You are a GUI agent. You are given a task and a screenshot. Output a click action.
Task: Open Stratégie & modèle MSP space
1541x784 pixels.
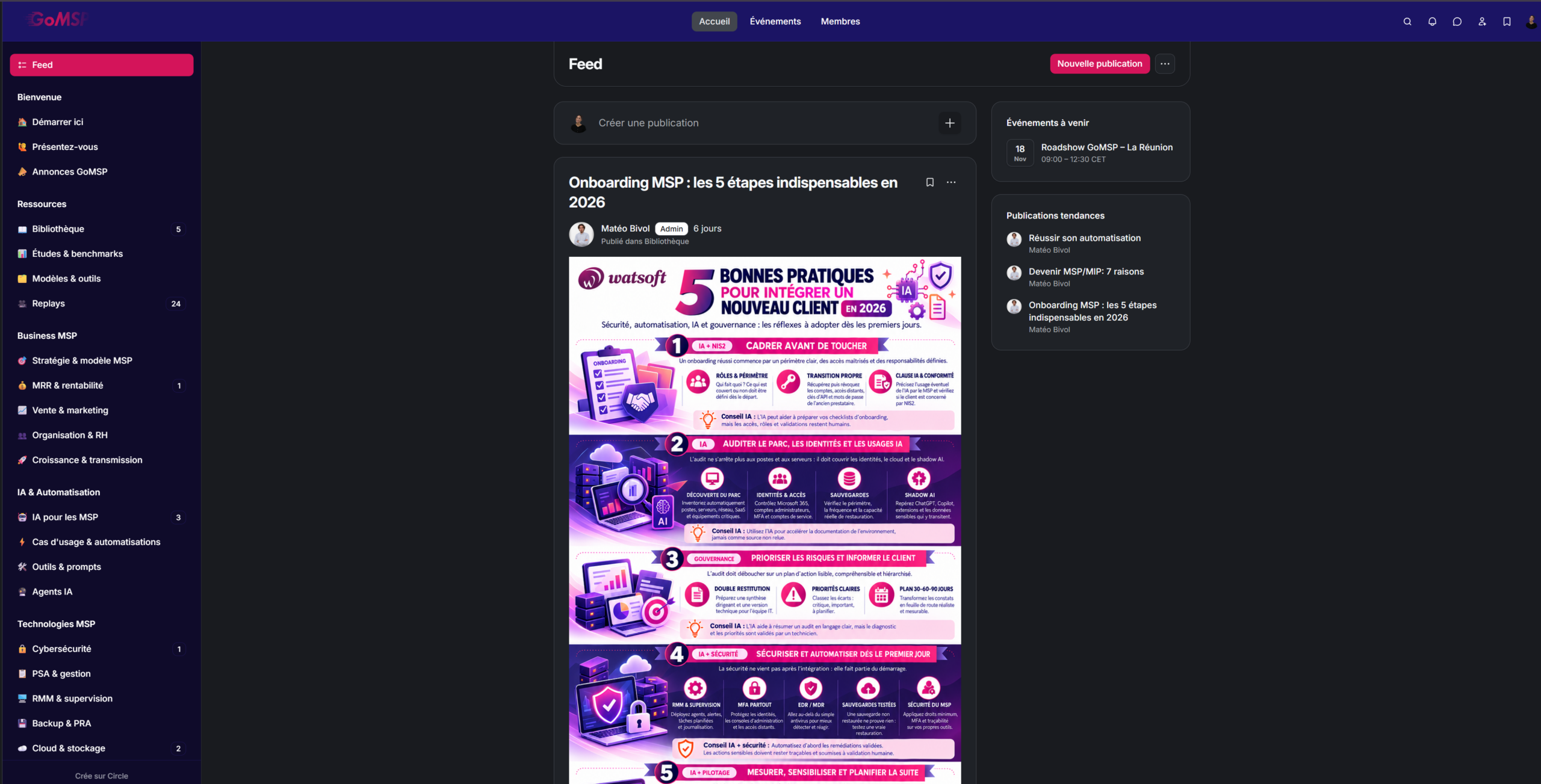pyautogui.click(x=102, y=360)
